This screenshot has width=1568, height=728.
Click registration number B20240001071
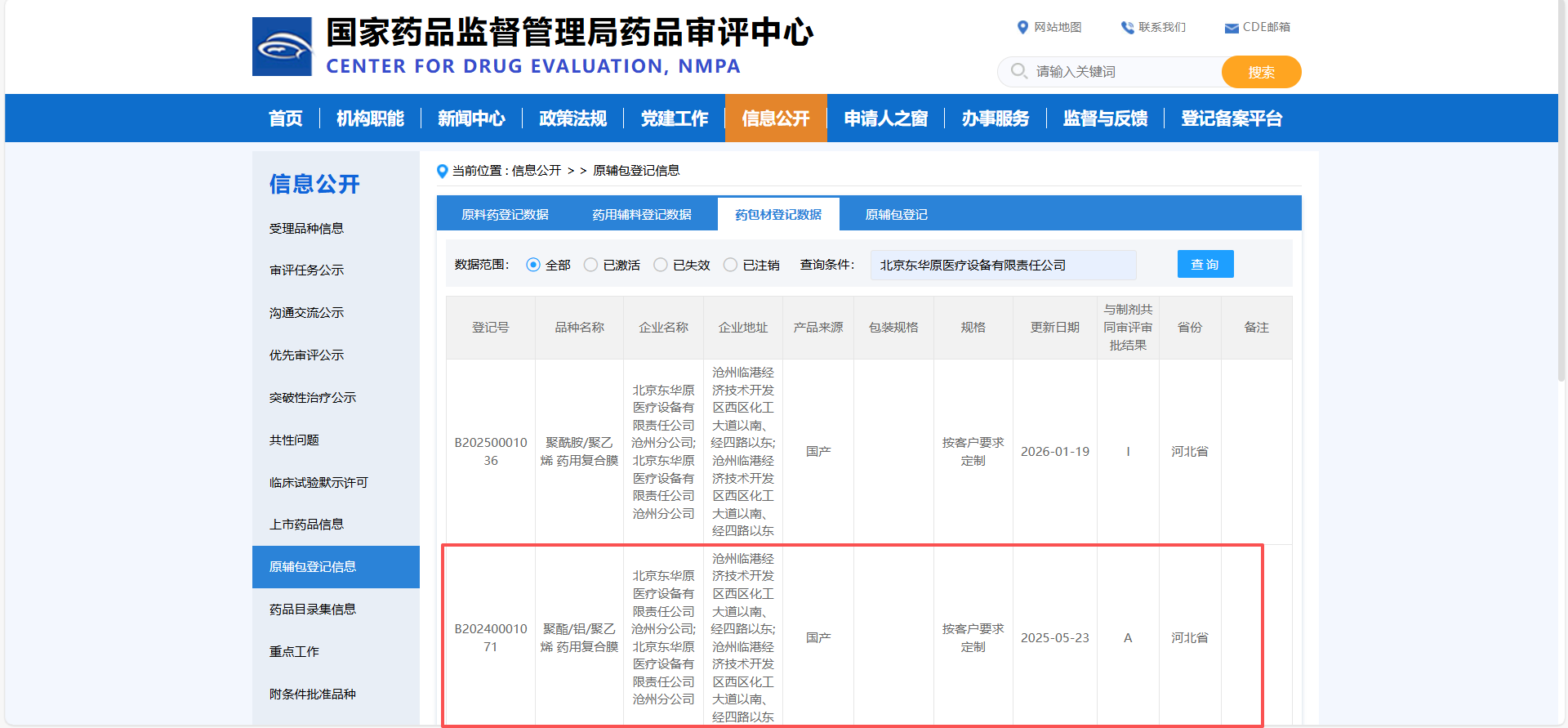pyautogui.click(x=491, y=638)
